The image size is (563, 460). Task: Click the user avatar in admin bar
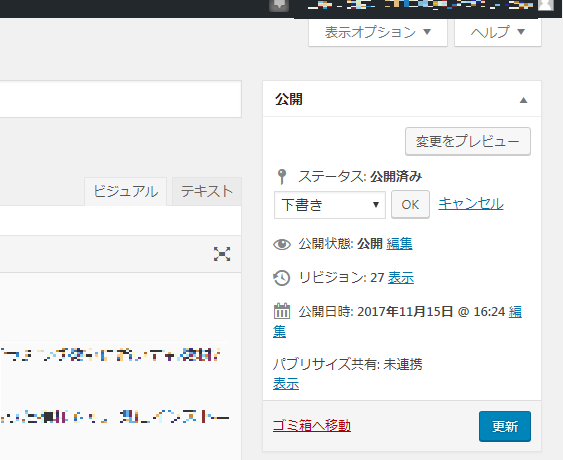click(x=546, y=5)
